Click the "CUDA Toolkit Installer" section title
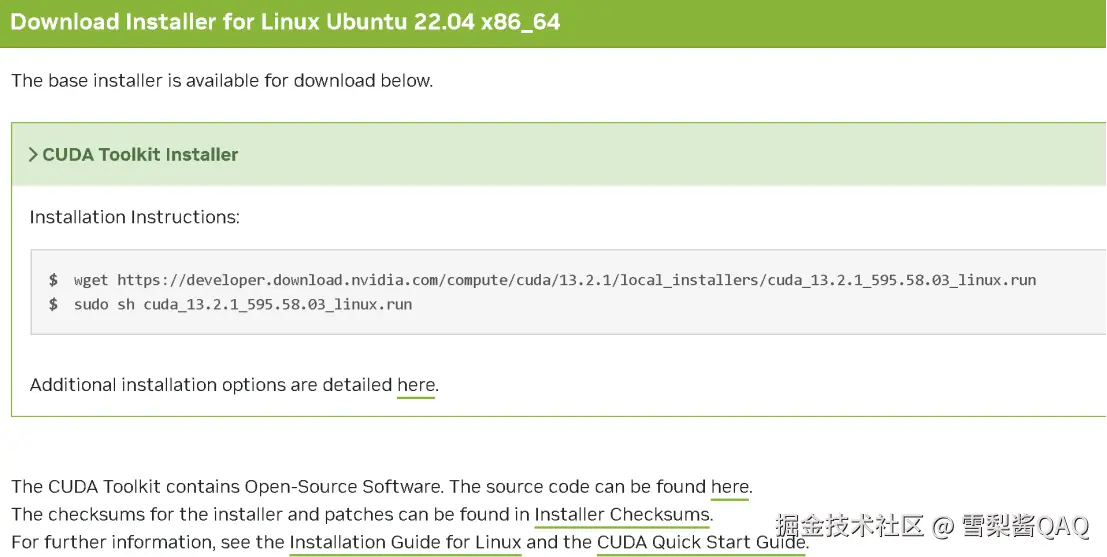 [x=140, y=155]
